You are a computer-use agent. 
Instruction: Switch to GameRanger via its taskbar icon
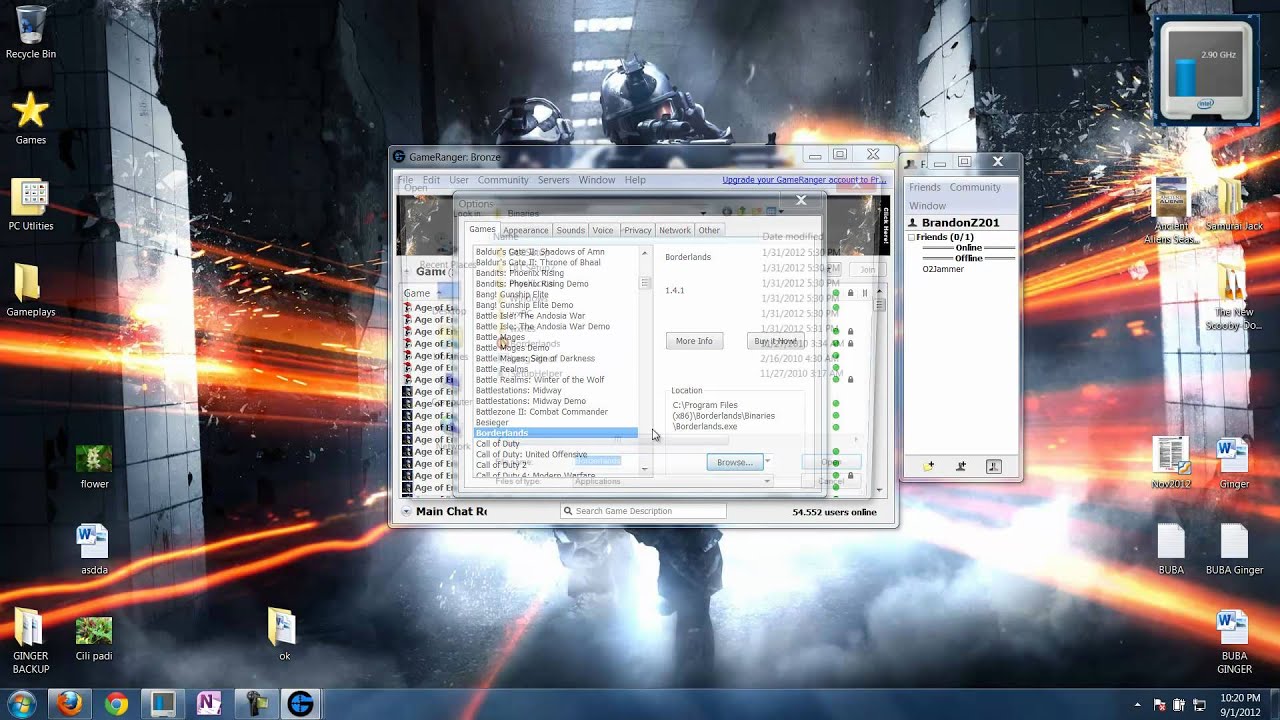coord(300,704)
